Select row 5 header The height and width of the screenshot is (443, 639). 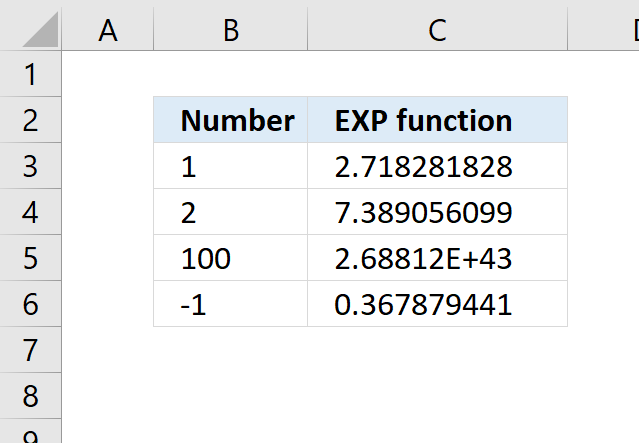tap(31, 258)
